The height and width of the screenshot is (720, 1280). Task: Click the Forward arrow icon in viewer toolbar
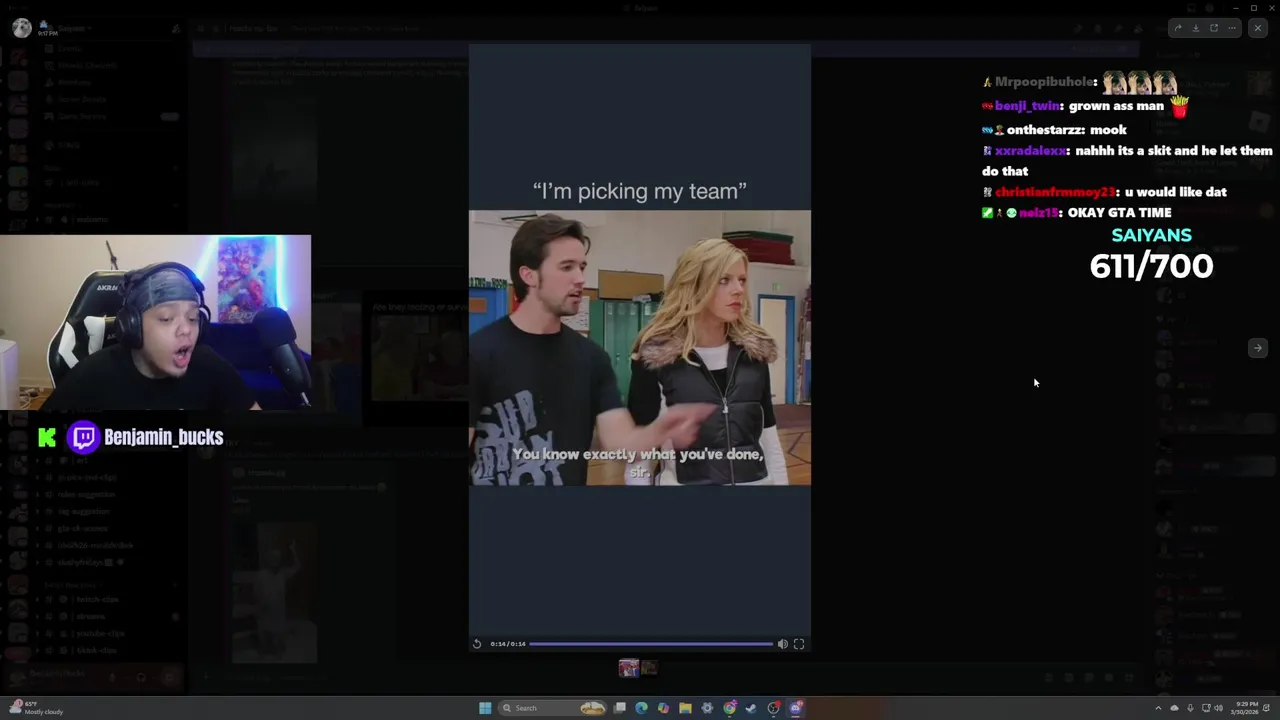tap(1178, 28)
